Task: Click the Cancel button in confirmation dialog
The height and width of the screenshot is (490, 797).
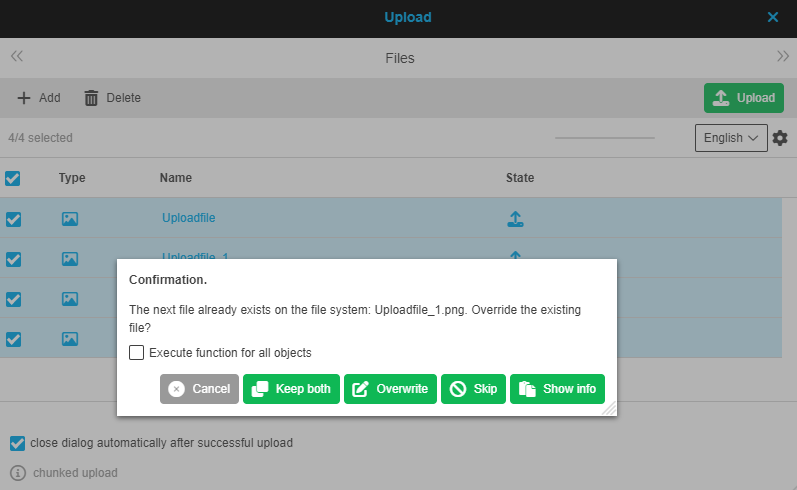Action: pyautogui.click(x=199, y=389)
